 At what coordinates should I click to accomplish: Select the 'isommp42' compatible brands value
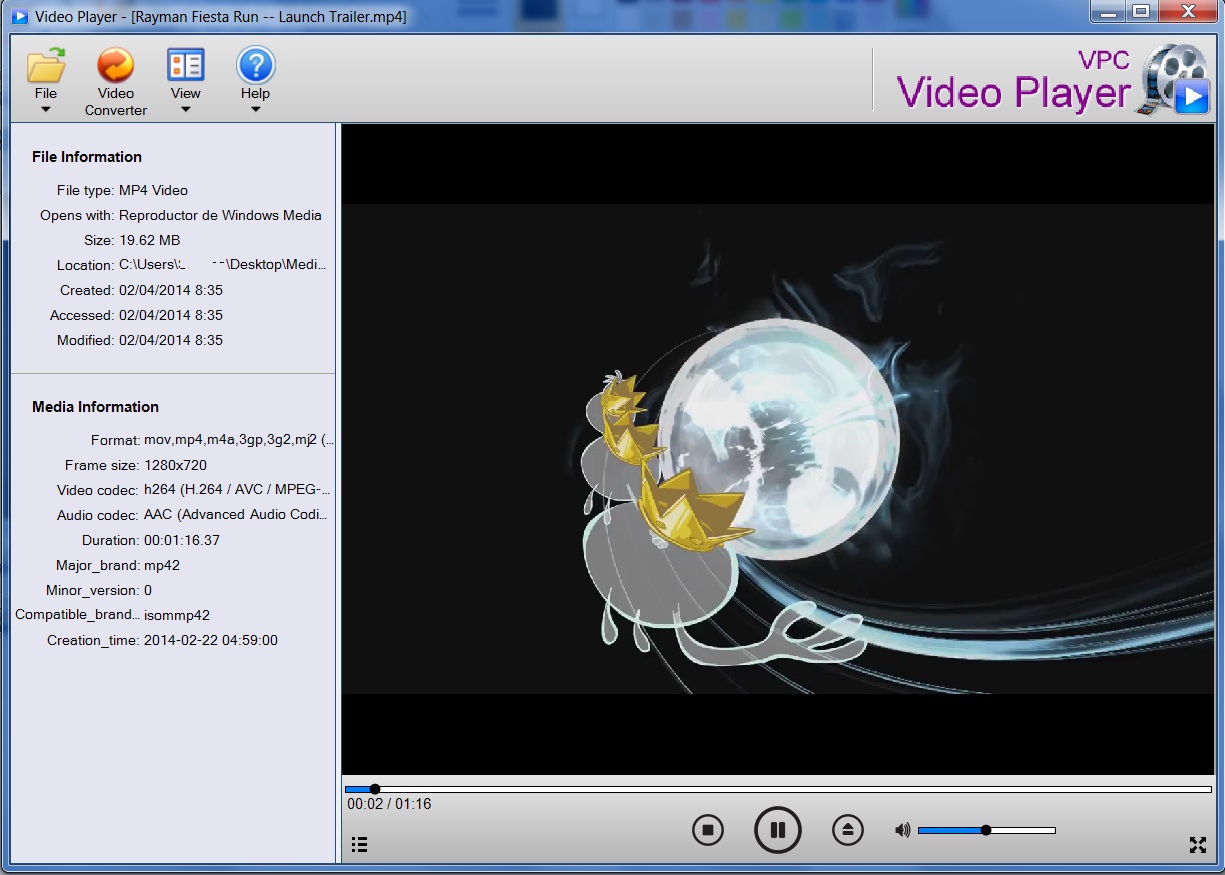point(177,615)
